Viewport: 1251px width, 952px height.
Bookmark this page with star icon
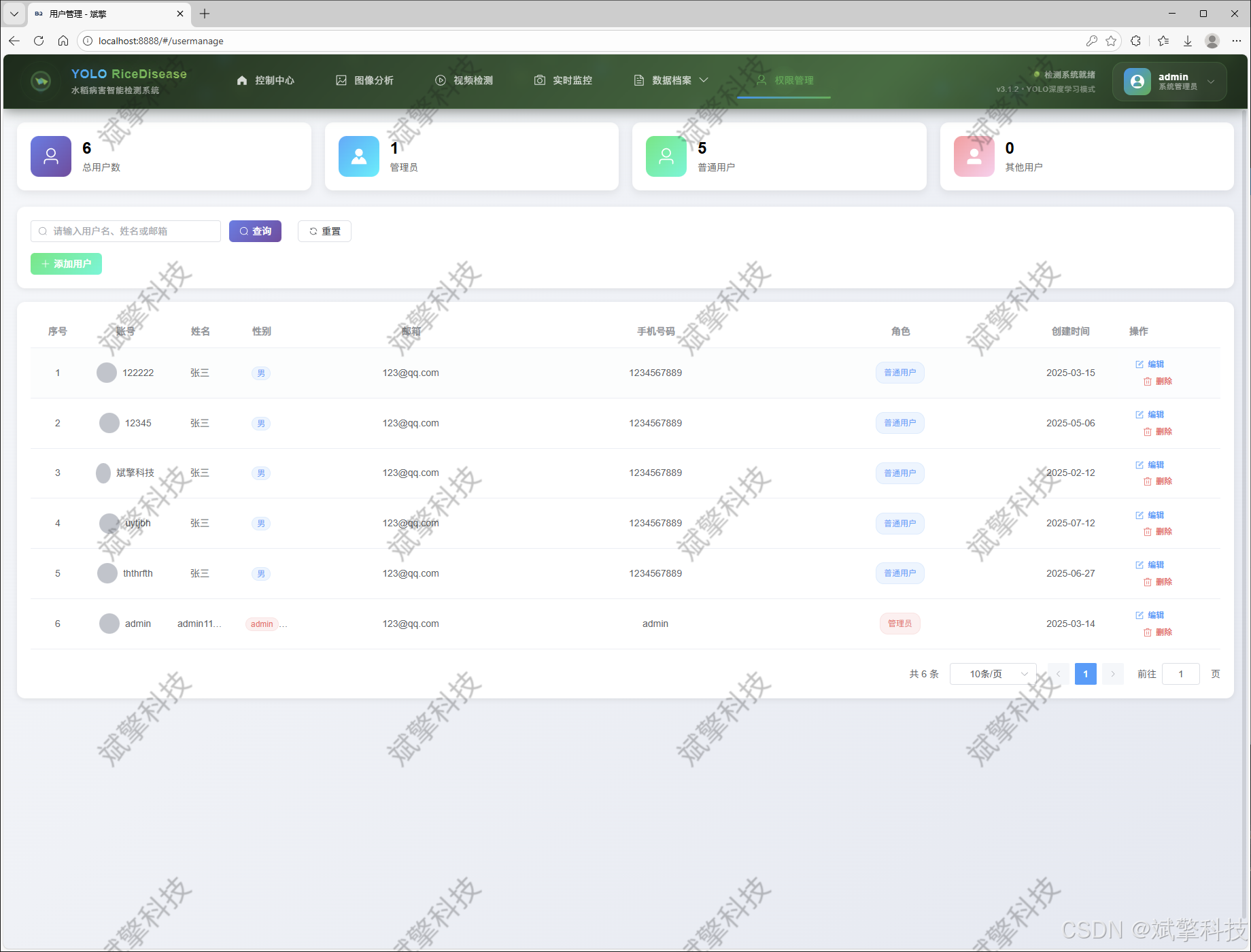click(1111, 41)
